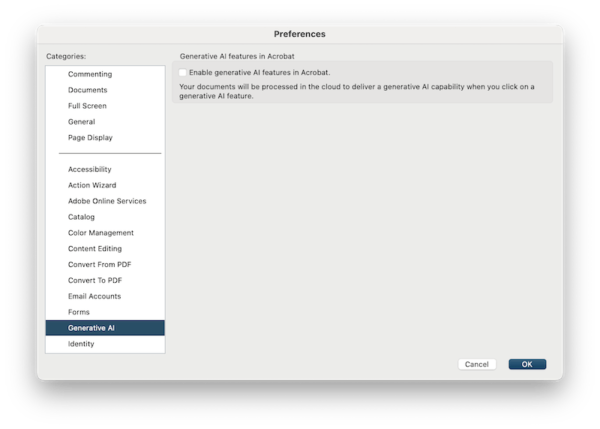
Task: Select Adobe Online Services category
Action: pos(107,201)
